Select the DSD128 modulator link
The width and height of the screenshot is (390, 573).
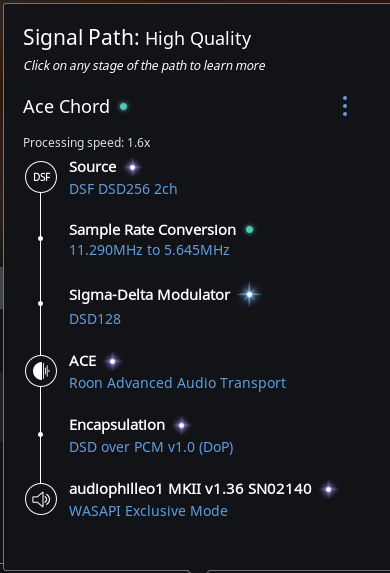(95, 319)
